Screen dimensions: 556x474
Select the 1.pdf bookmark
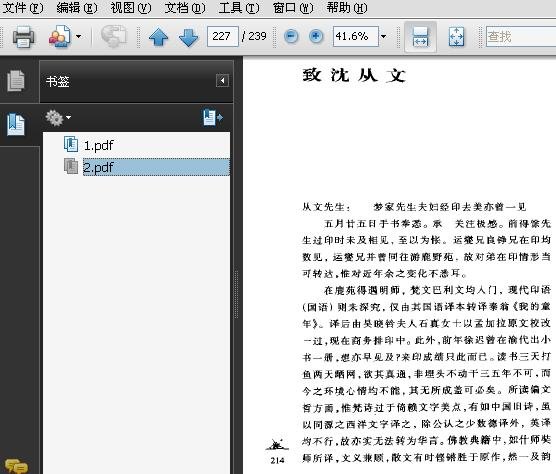click(99, 145)
